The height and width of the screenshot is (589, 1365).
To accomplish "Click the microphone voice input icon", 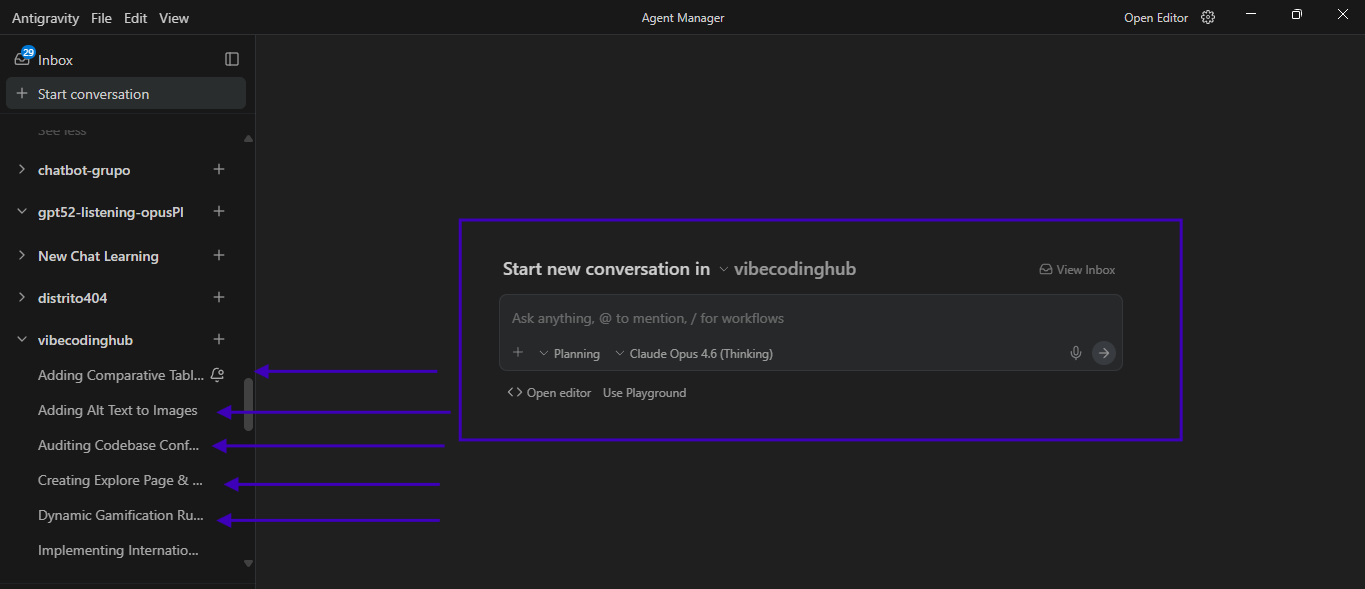I will point(1076,353).
